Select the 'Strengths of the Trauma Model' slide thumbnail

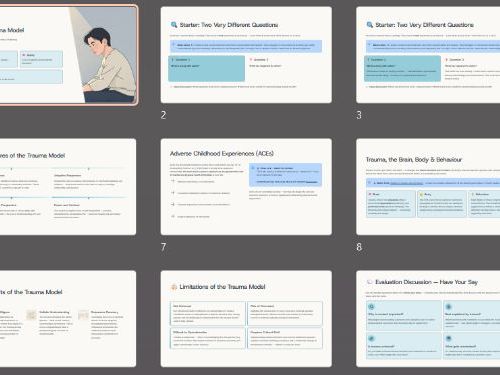point(68,319)
